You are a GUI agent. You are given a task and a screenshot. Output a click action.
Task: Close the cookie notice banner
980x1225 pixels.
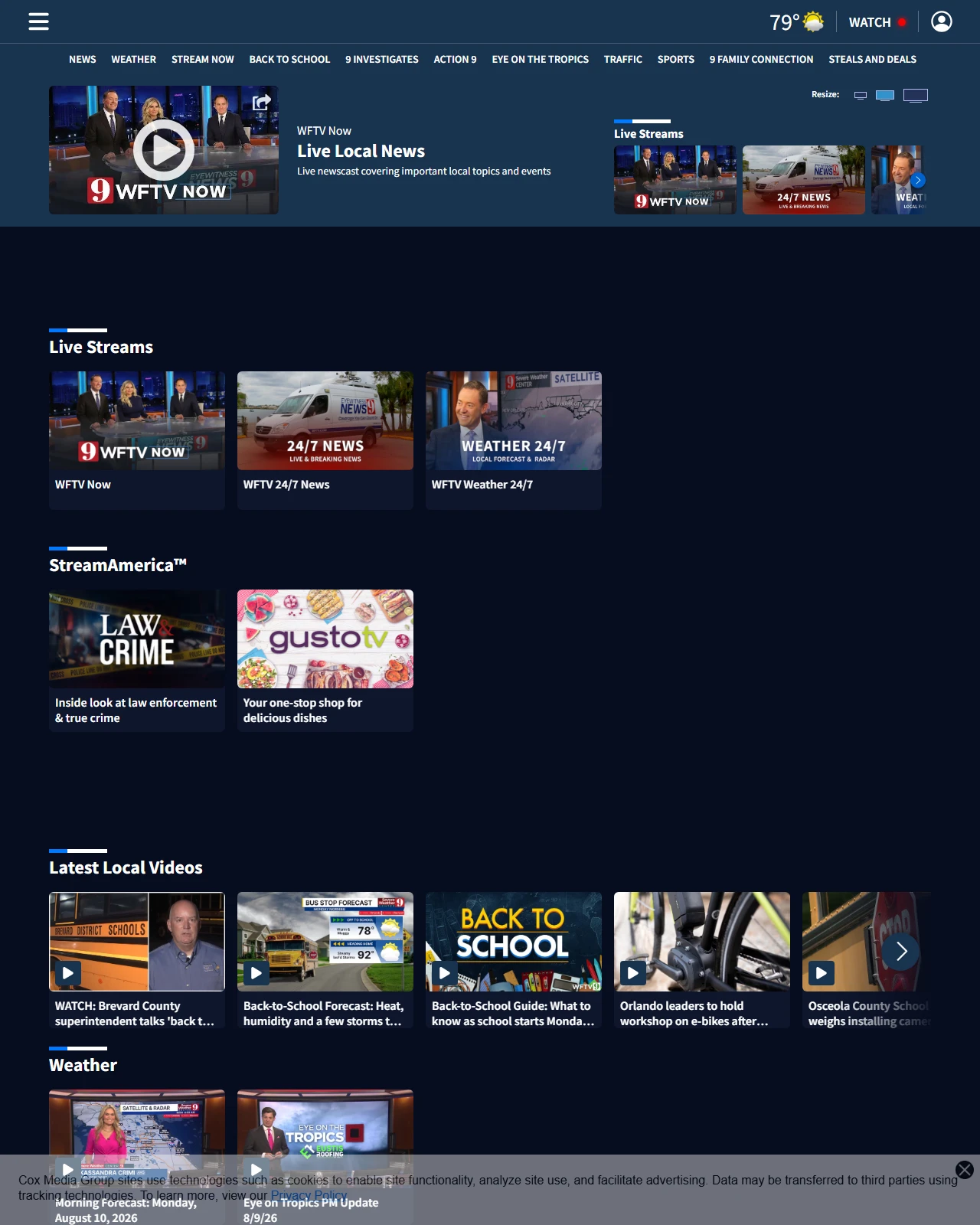965,1169
